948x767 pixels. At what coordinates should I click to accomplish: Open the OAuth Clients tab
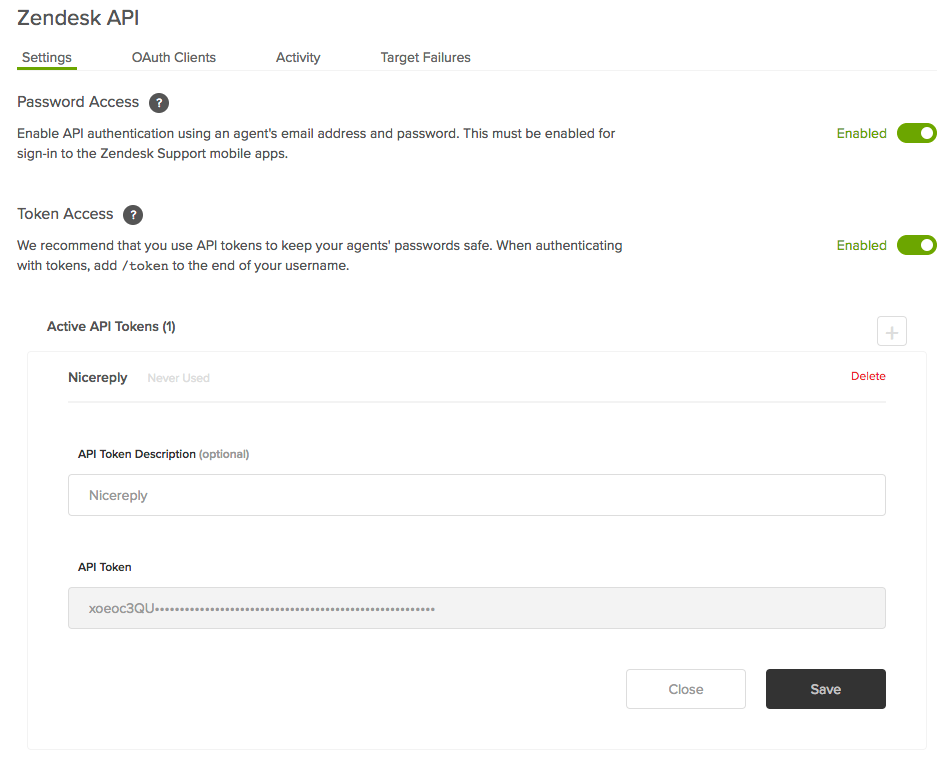[x=174, y=57]
